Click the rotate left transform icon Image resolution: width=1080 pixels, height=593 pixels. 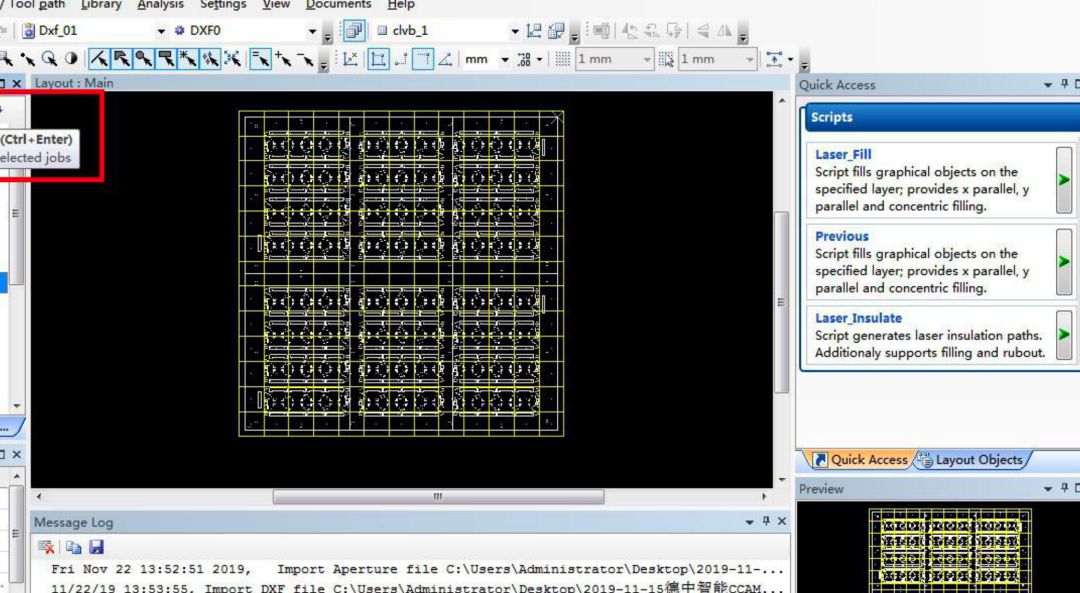coord(630,31)
